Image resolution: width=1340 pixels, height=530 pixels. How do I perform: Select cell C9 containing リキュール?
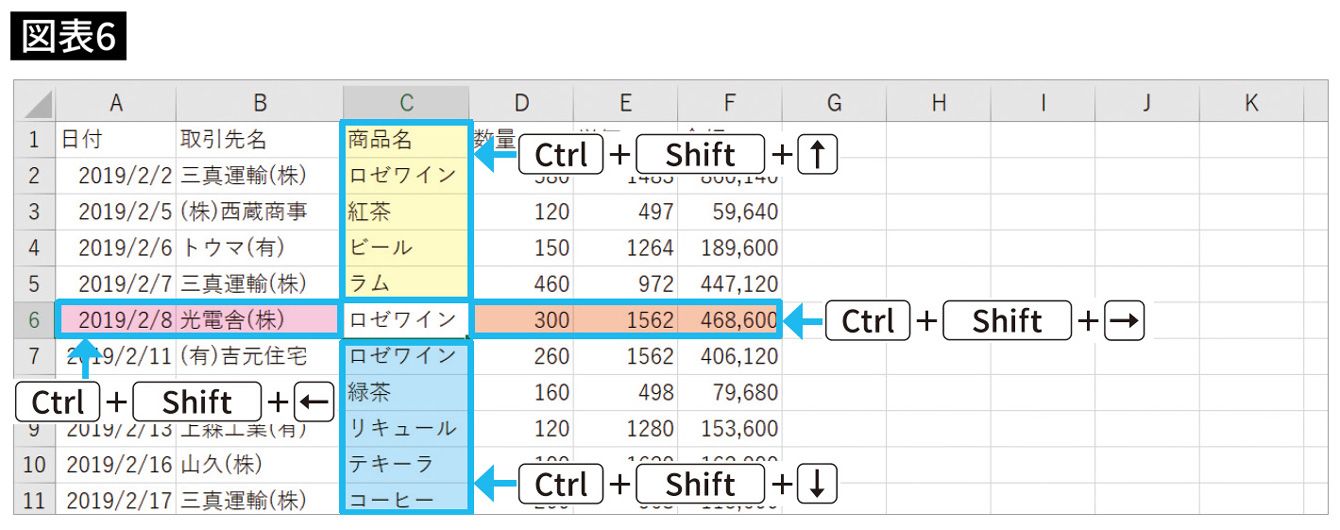pyautogui.click(x=406, y=428)
